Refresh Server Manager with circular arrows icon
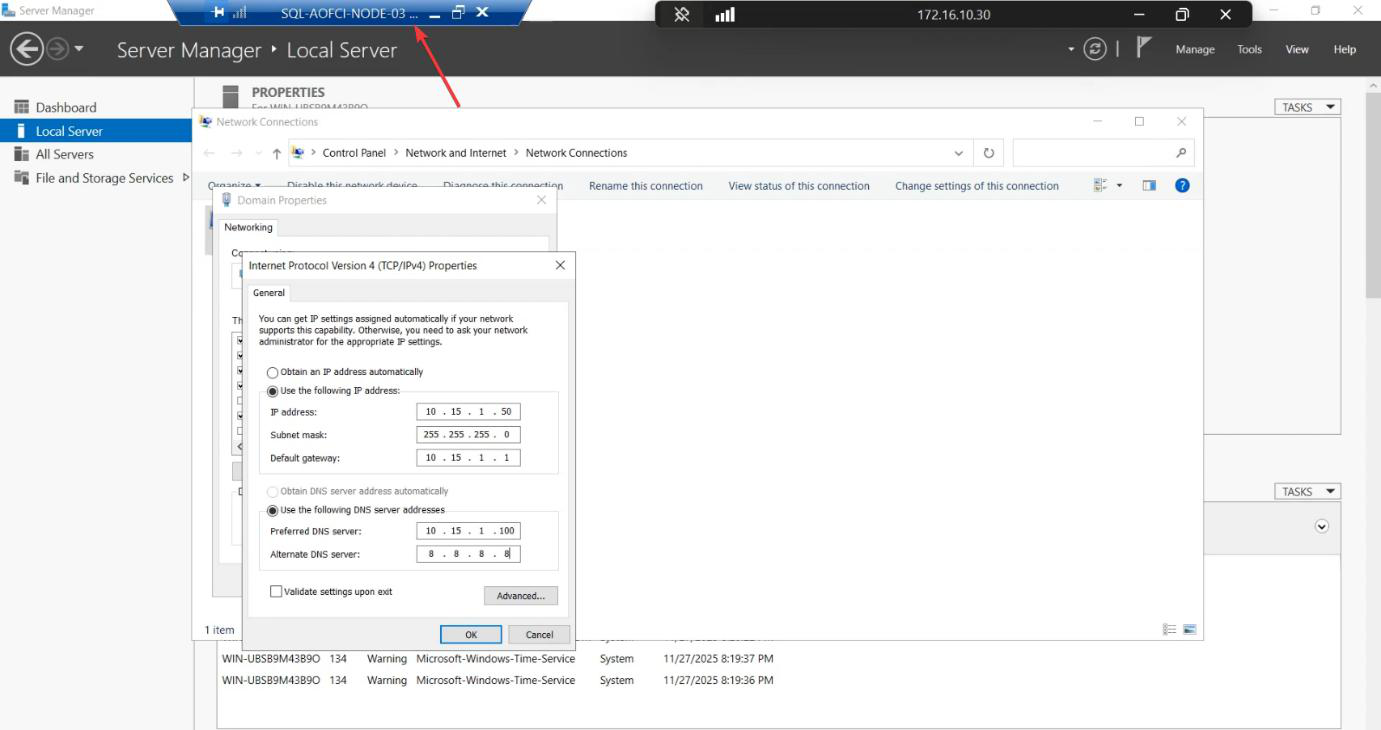 click(1096, 49)
